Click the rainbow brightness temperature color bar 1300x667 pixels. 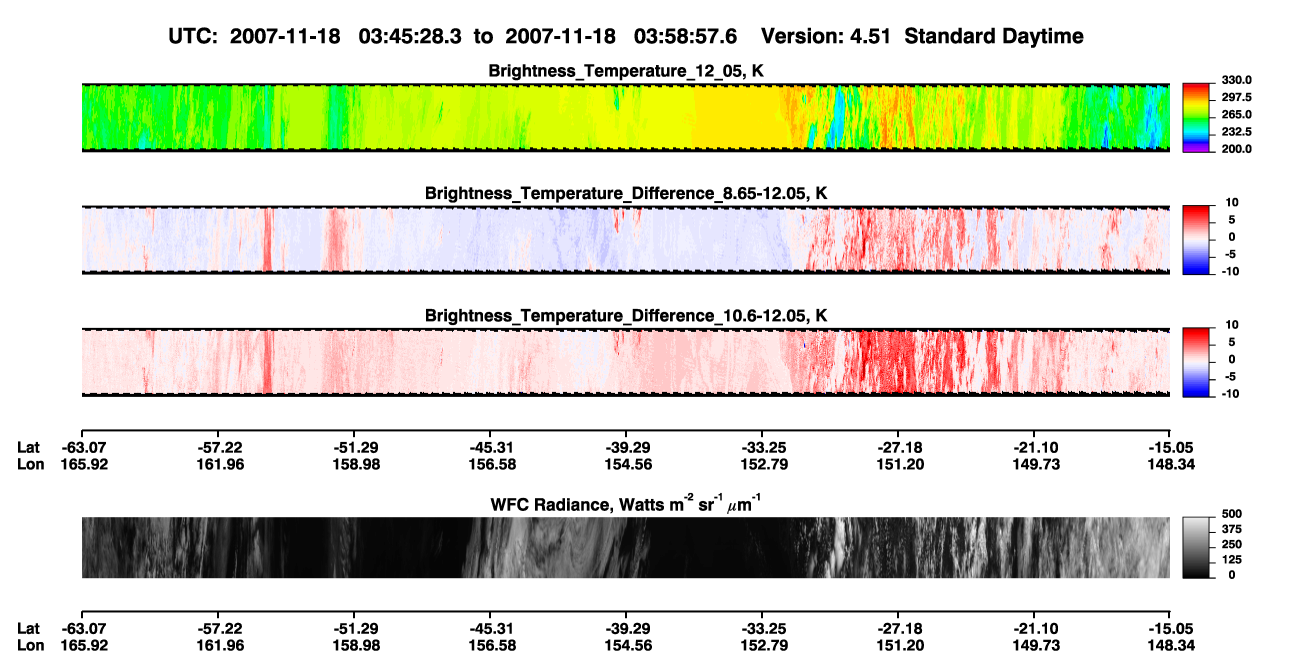1198,117
